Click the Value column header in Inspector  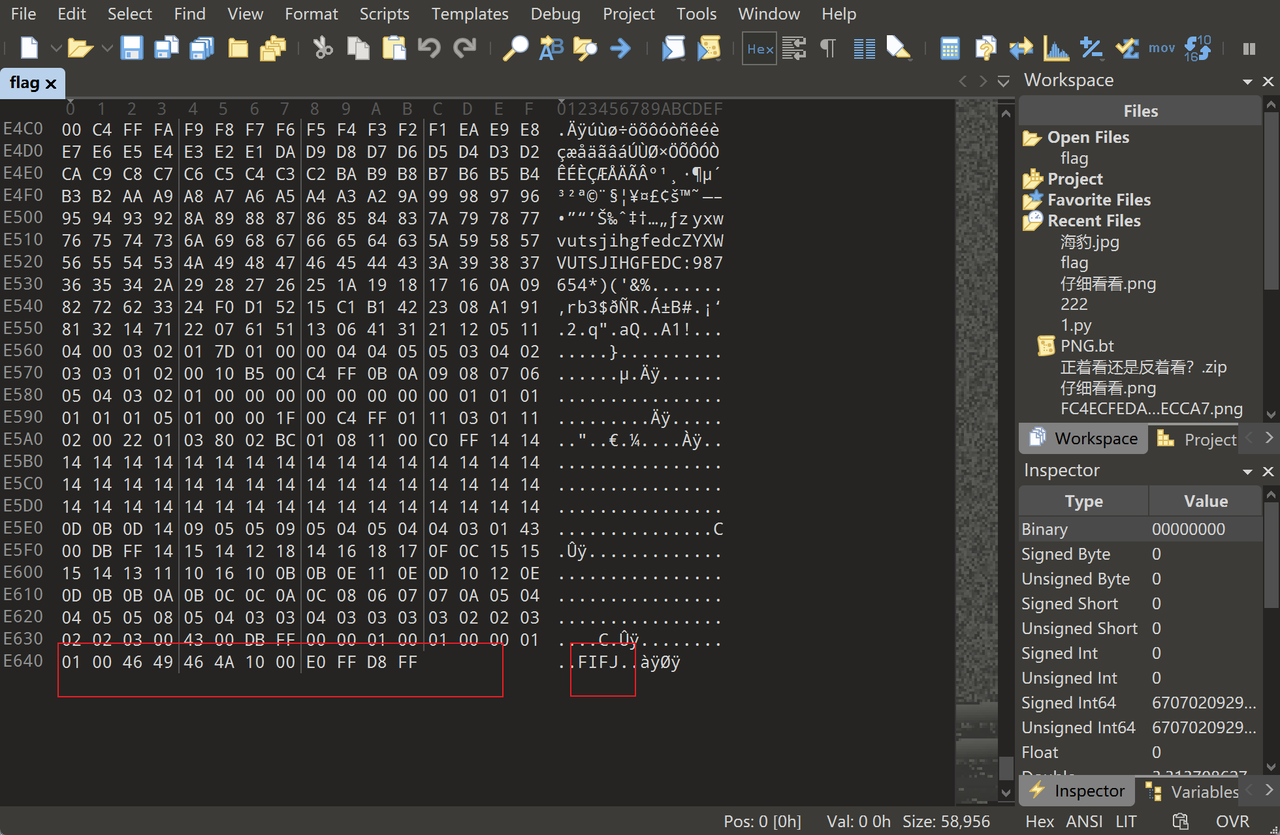click(1205, 501)
